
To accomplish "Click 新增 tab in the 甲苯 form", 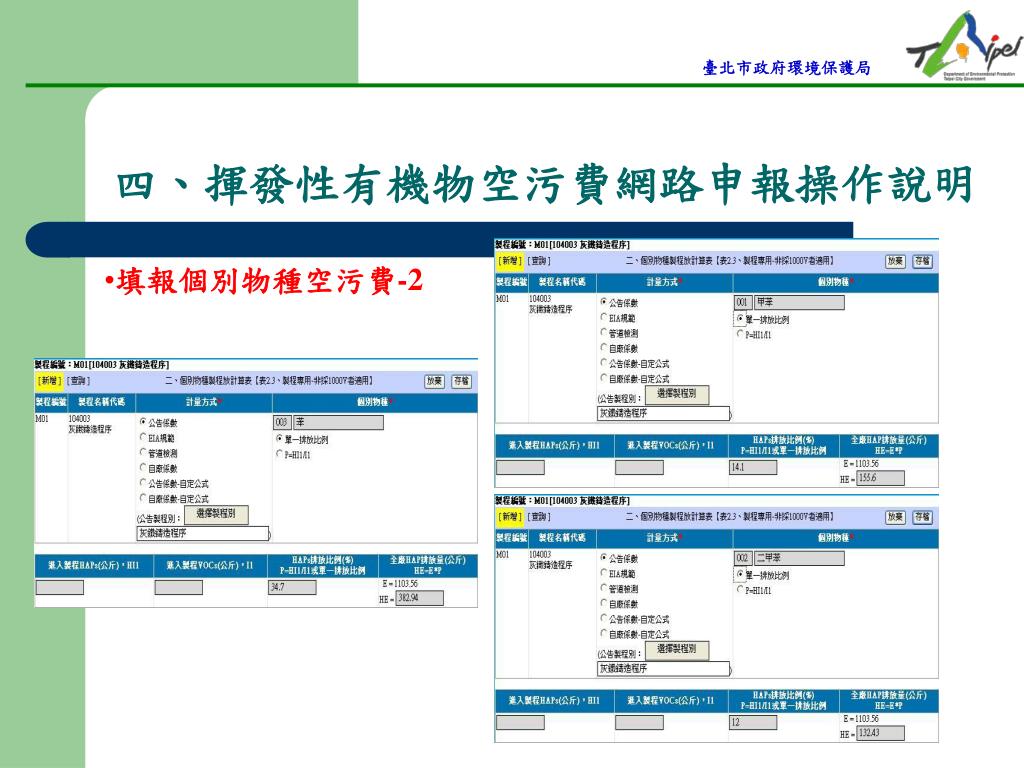I will point(509,261).
